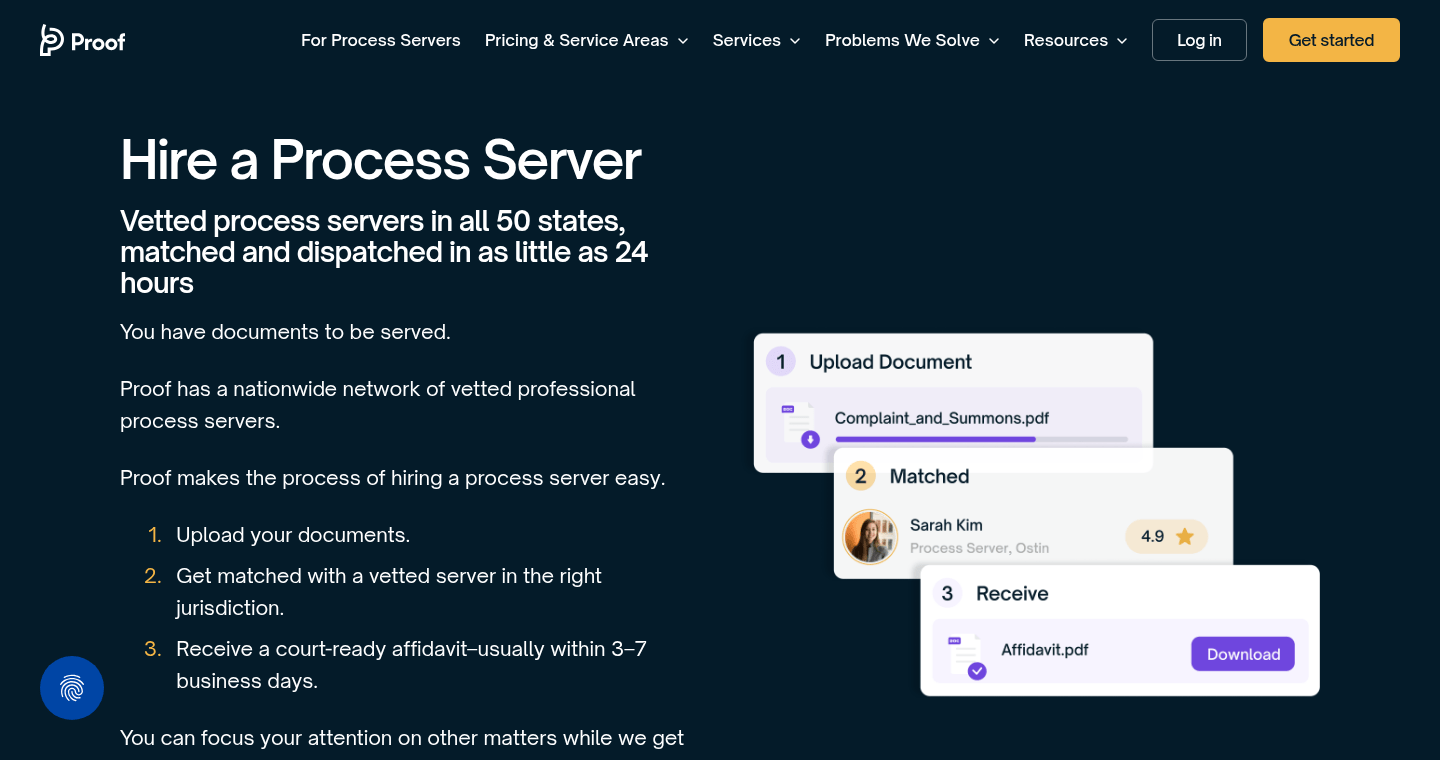Click the Sarah Kim name text

(946, 525)
